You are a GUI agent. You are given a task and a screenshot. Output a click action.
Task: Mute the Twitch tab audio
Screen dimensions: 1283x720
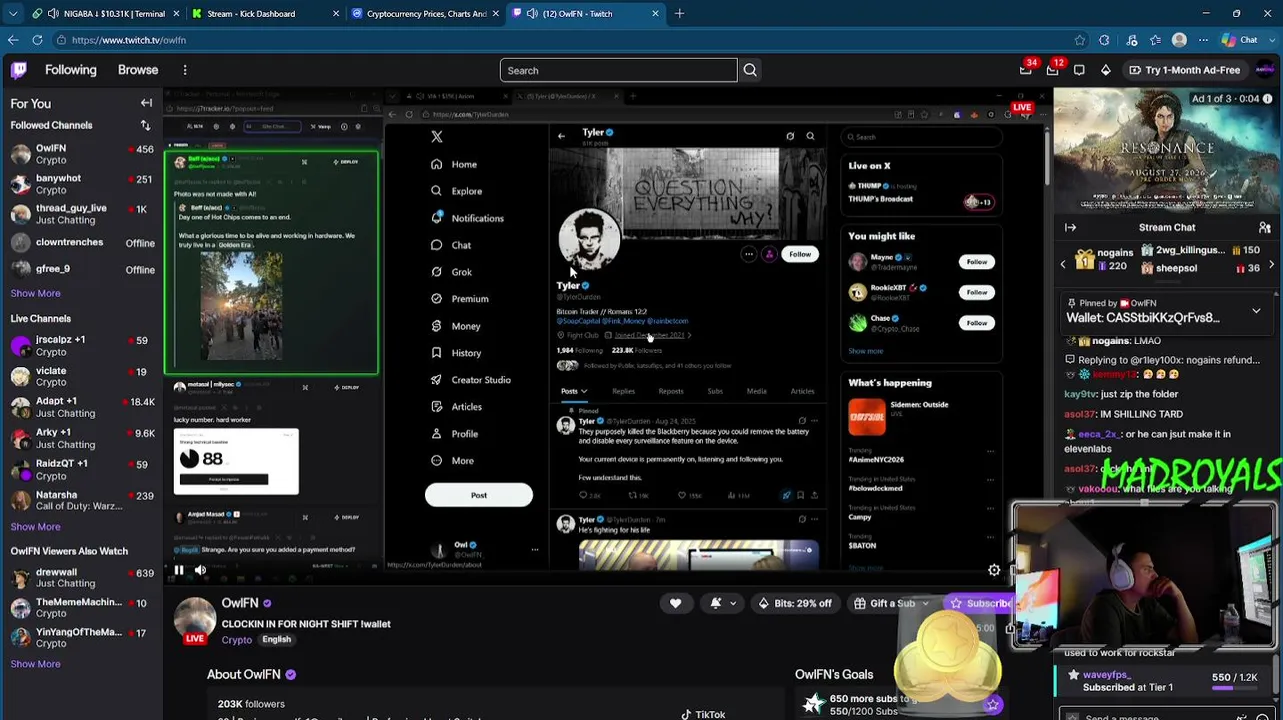tap(531, 14)
